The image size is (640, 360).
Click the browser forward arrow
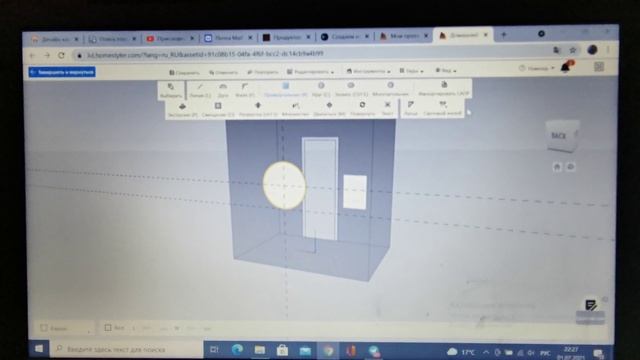coord(47,55)
